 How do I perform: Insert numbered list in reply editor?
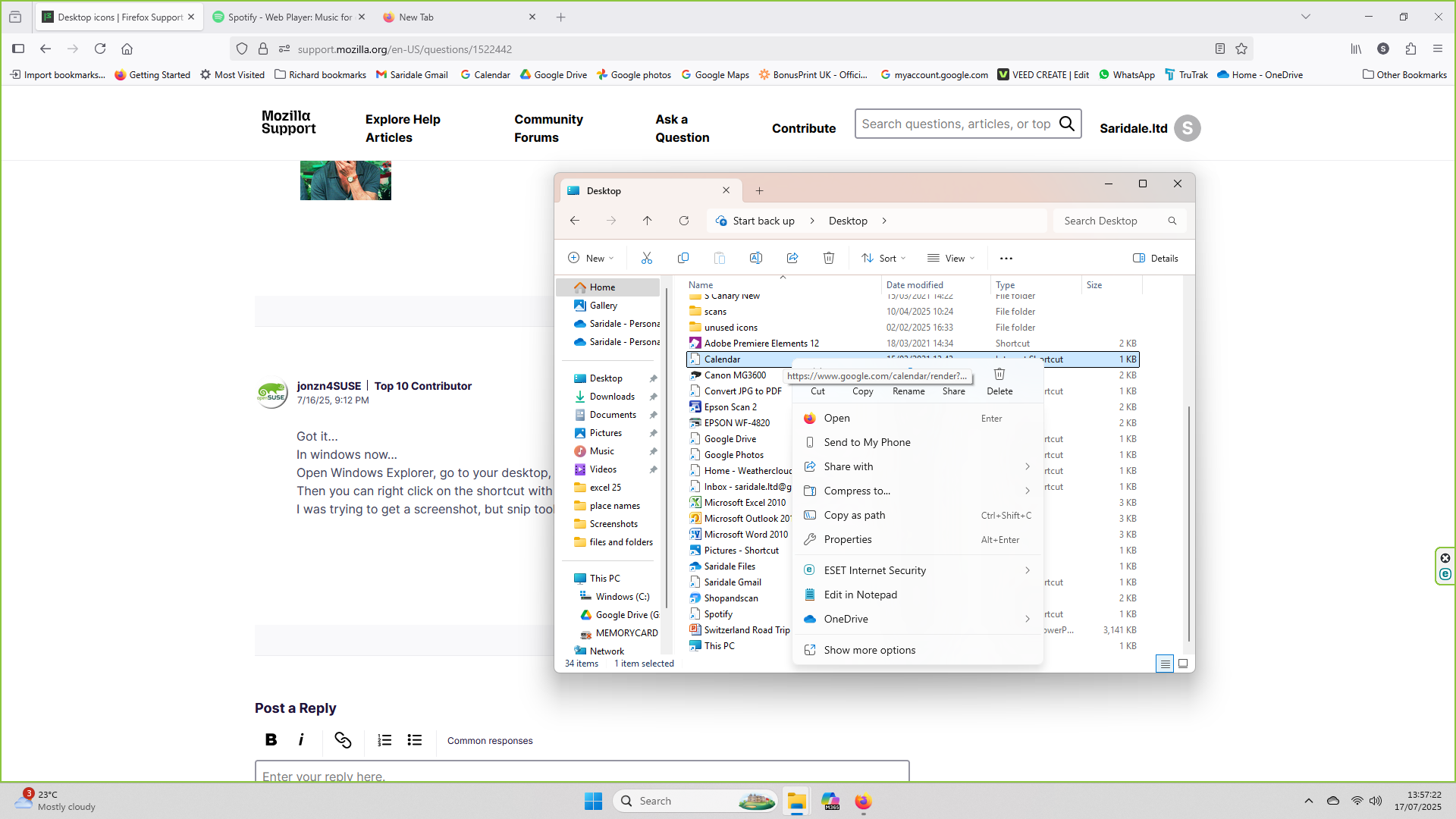click(x=384, y=740)
